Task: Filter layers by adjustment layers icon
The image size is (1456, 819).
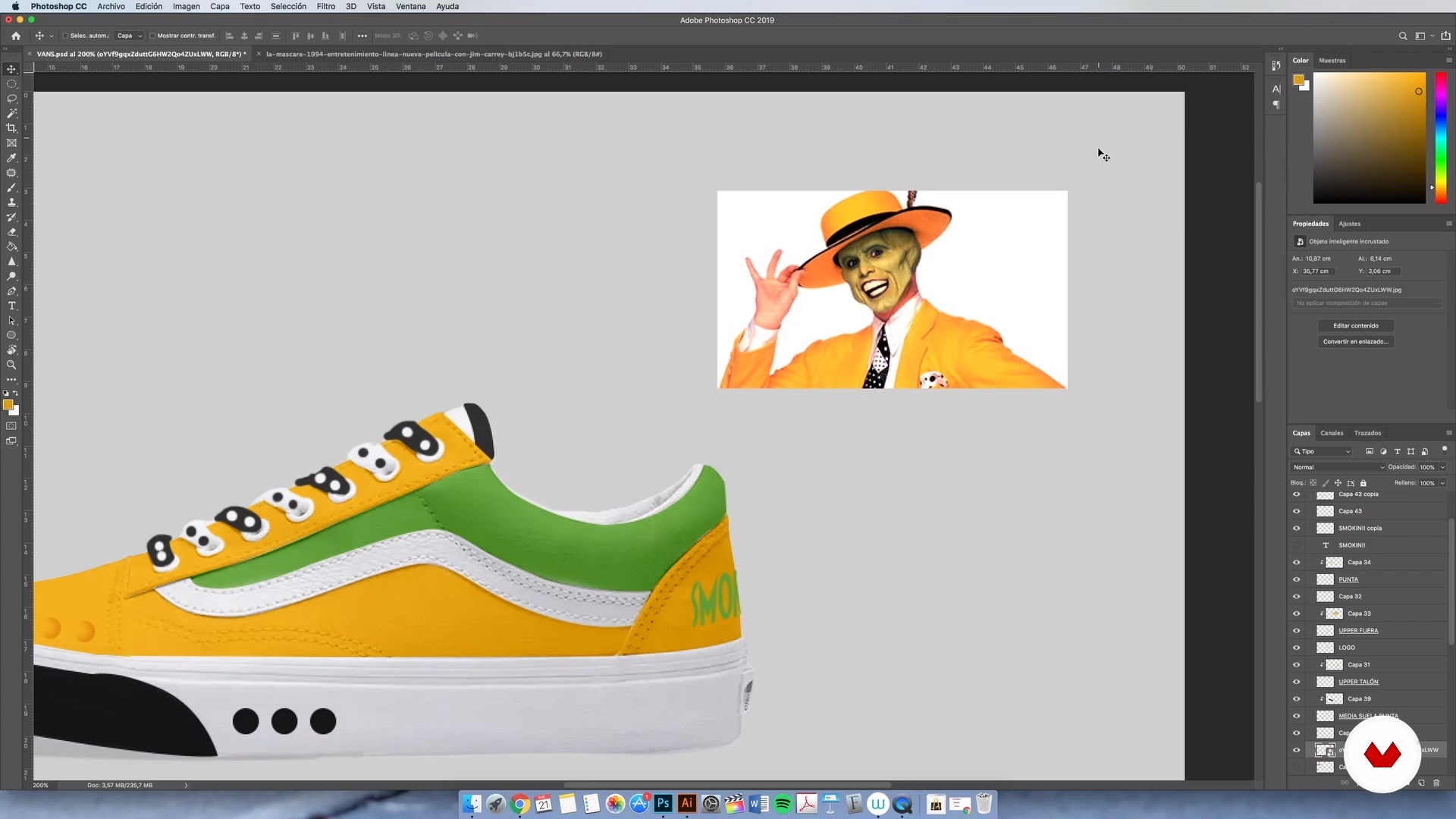Action: (1383, 451)
